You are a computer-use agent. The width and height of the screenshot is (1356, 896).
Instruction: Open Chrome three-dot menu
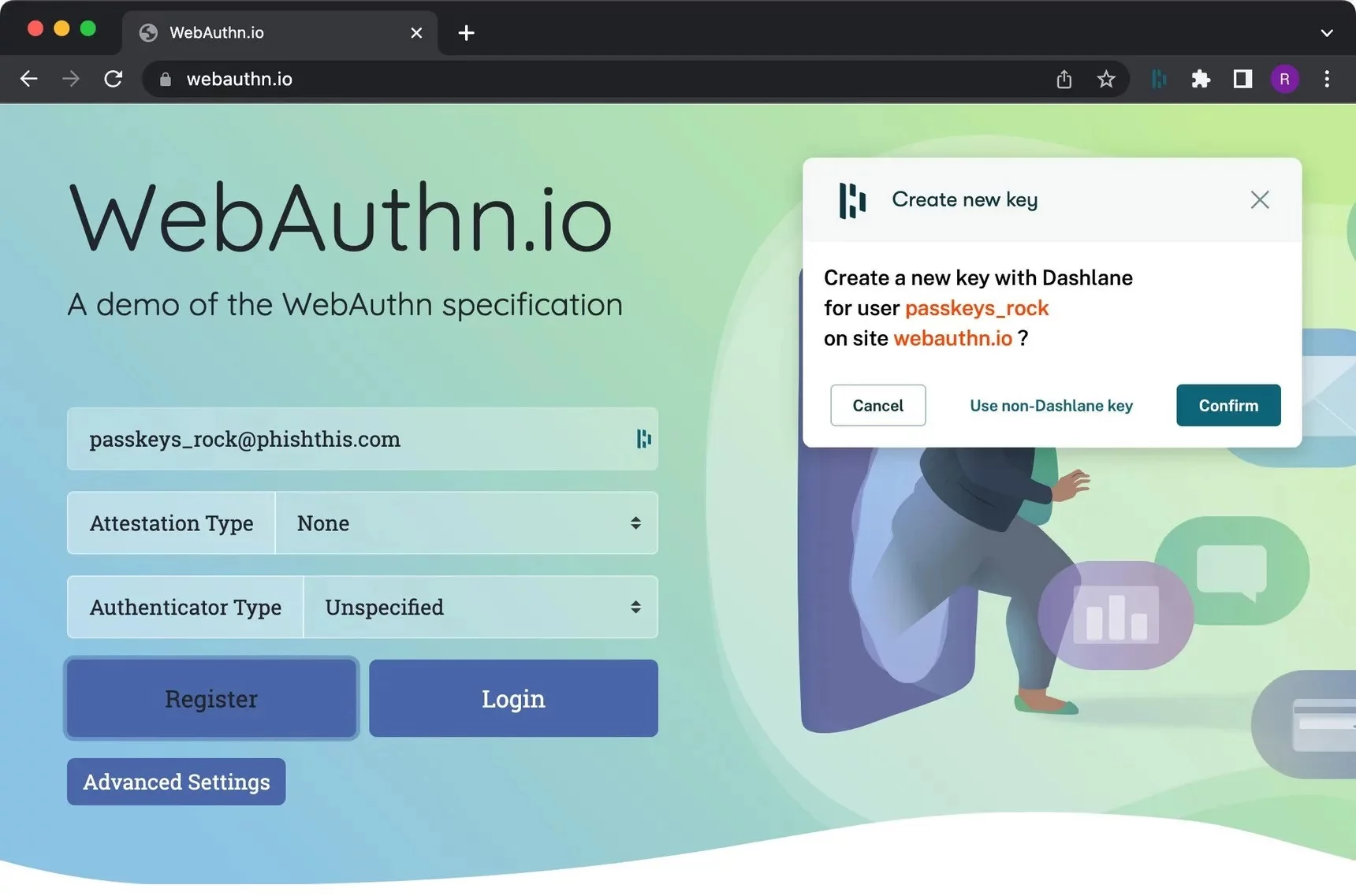(1327, 79)
